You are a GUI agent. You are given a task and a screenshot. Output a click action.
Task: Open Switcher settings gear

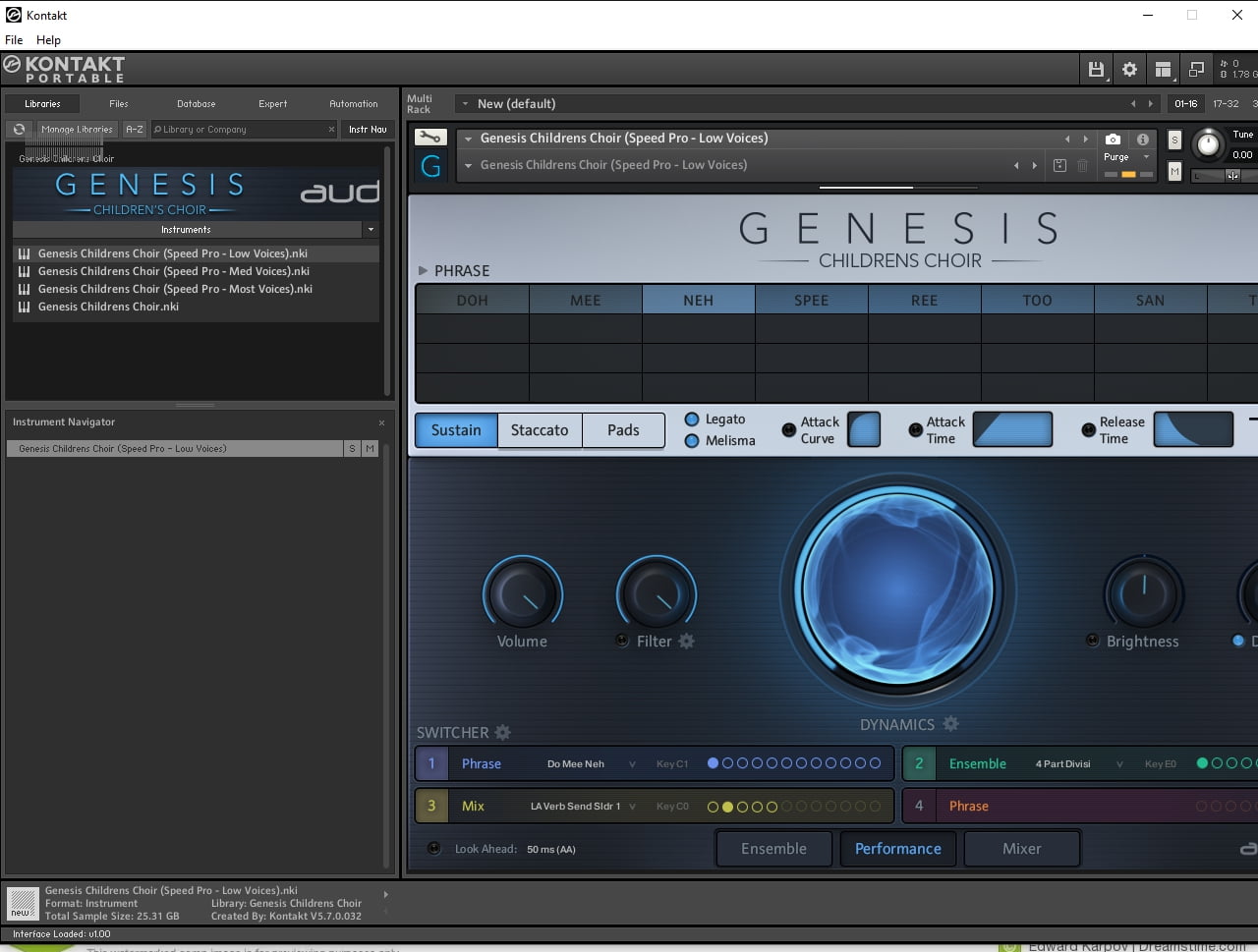[502, 732]
